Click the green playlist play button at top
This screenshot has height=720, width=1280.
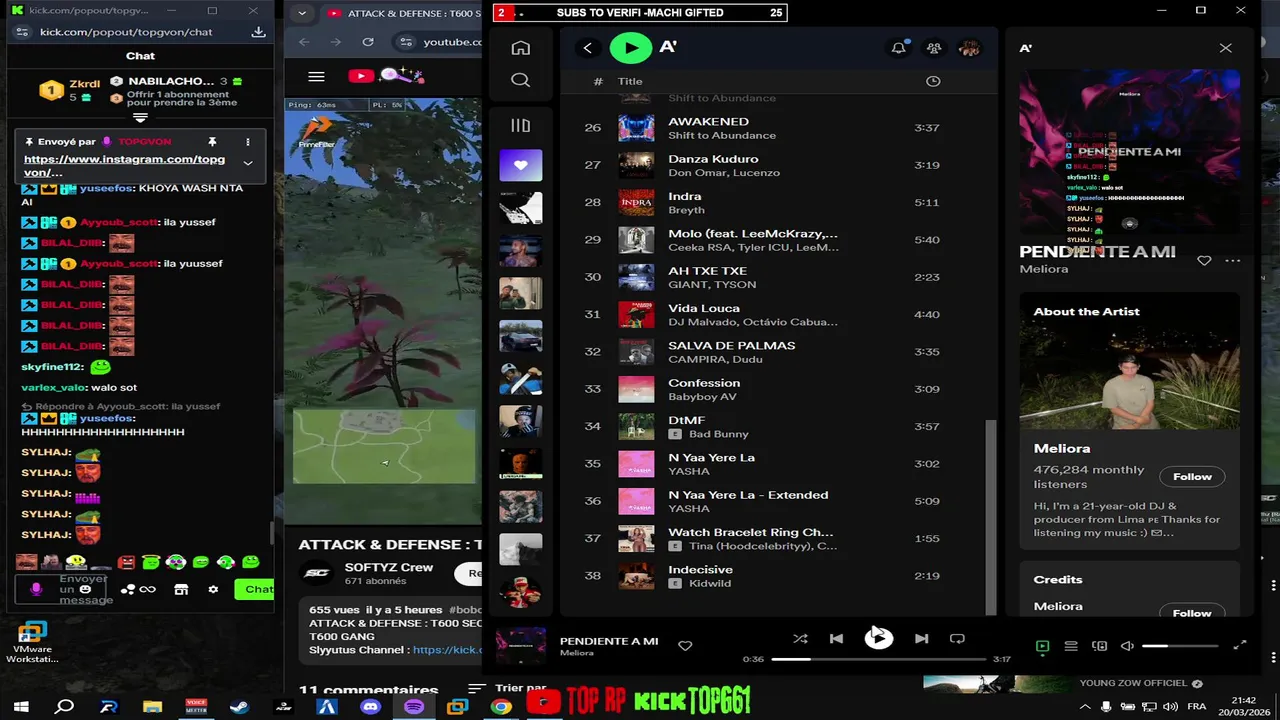[630, 47]
